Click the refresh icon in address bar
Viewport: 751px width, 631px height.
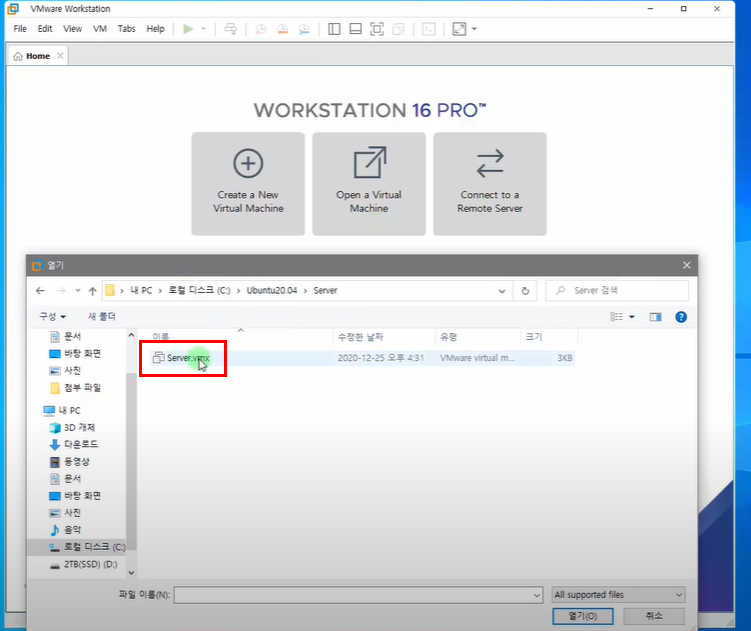[525, 291]
